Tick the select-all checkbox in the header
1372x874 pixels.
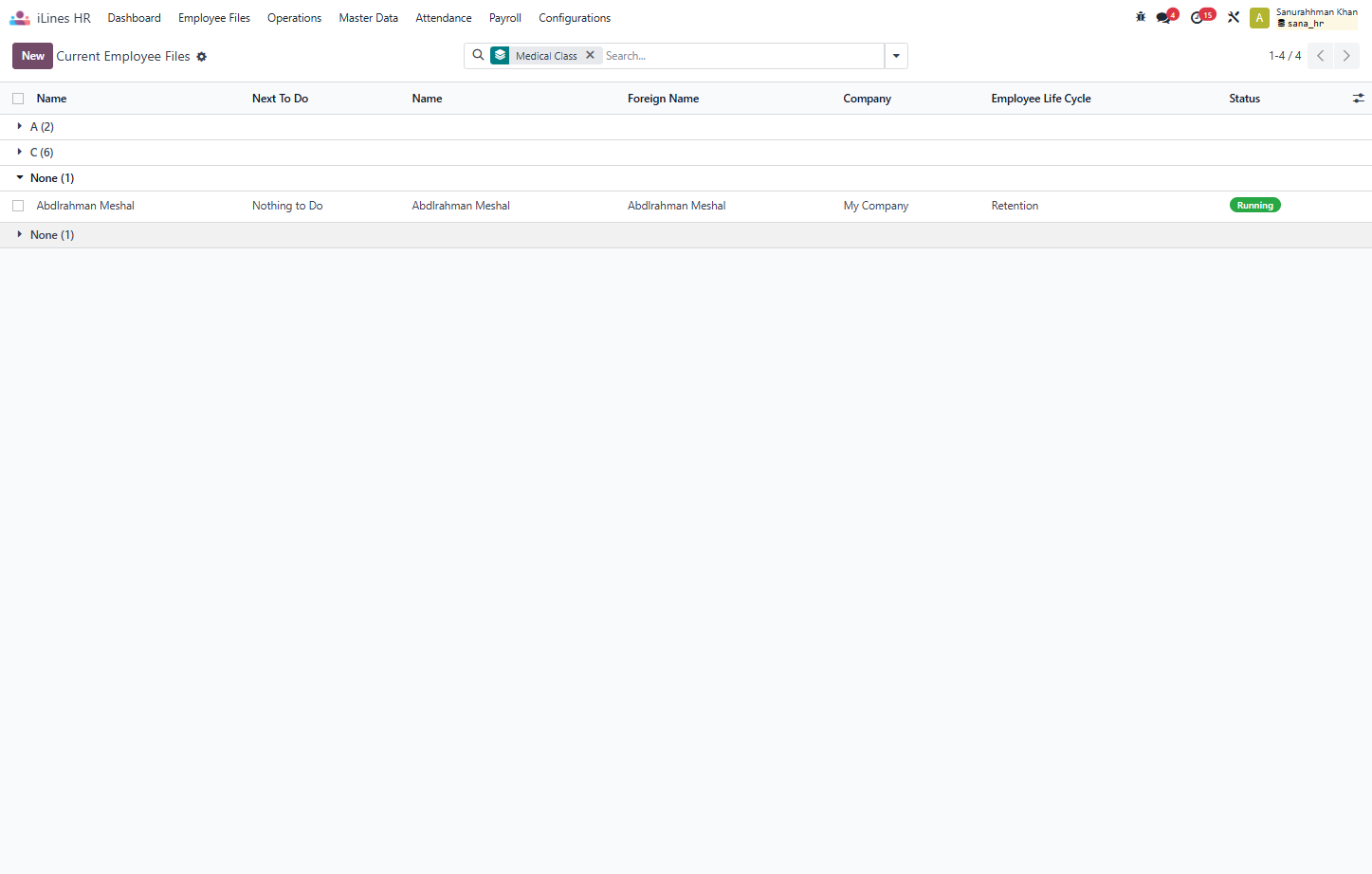tap(18, 99)
